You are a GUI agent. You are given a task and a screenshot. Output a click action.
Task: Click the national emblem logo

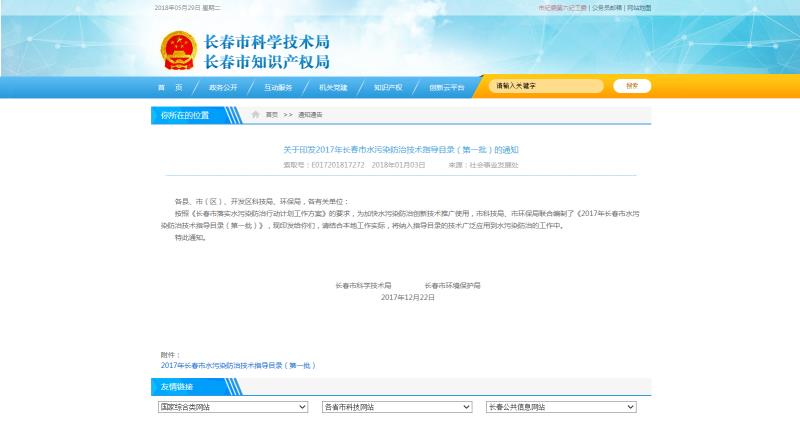pyautogui.click(x=178, y=50)
